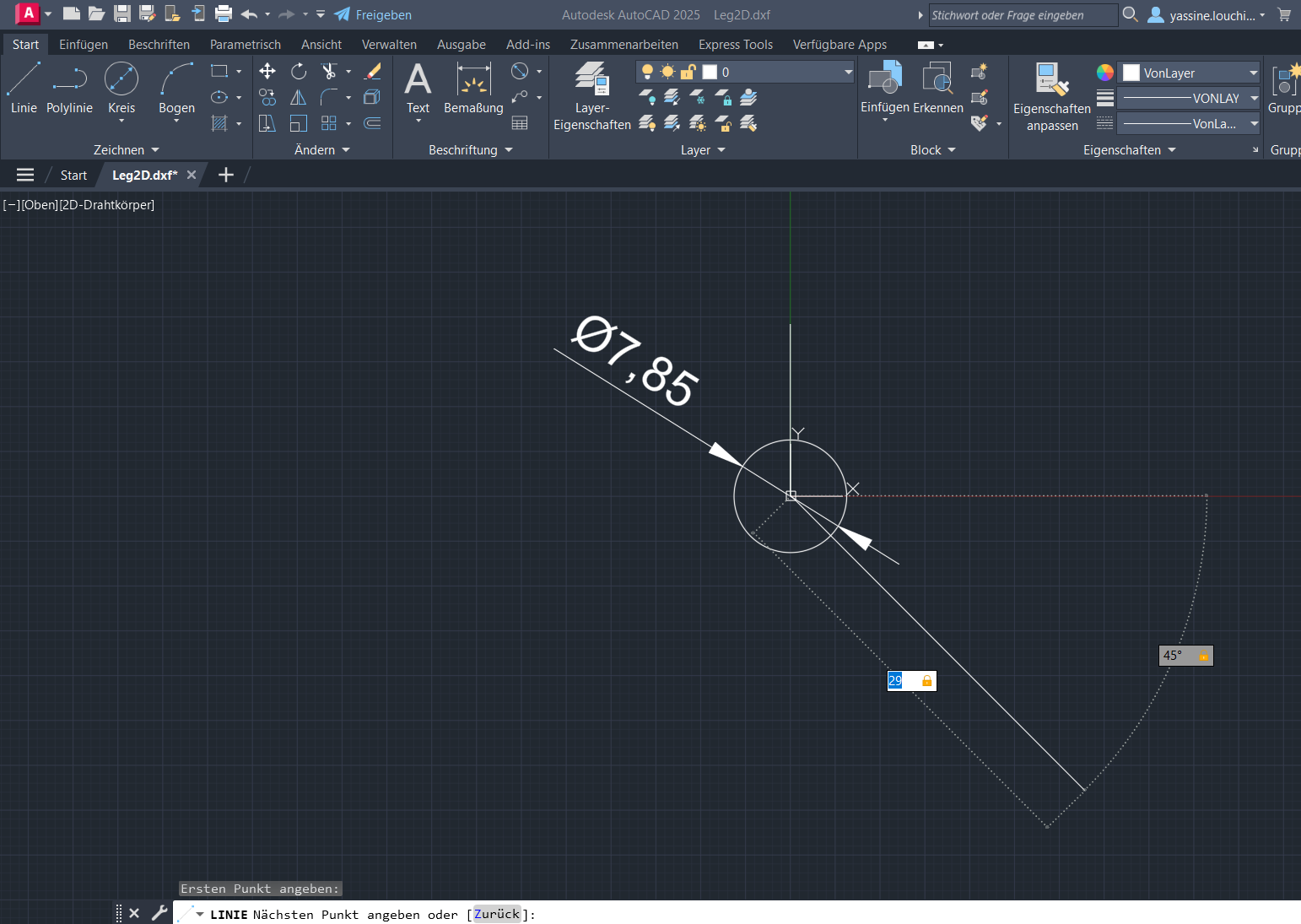Switch to the Beschriften ribbon tab
1301x924 pixels.
(159, 44)
